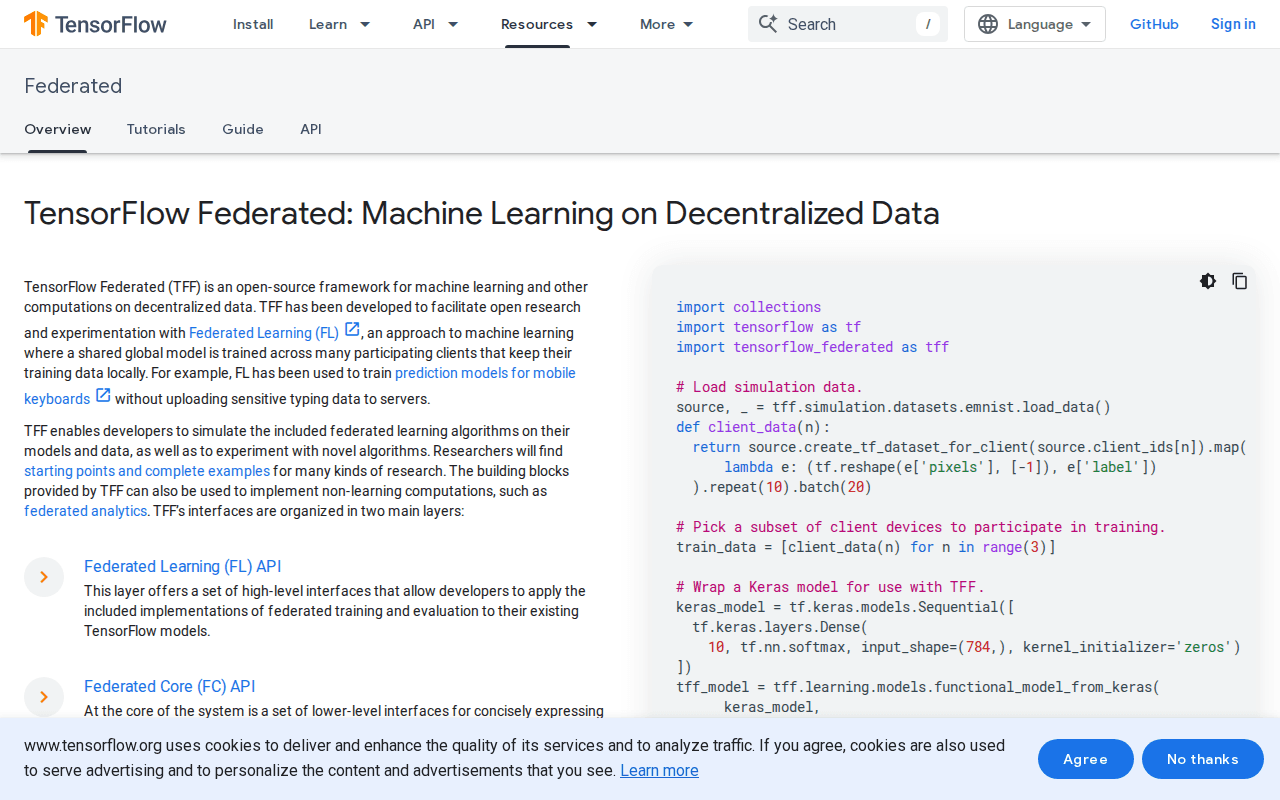Click the search magnifier icon
This screenshot has width=1280, height=800.
click(768, 24)
